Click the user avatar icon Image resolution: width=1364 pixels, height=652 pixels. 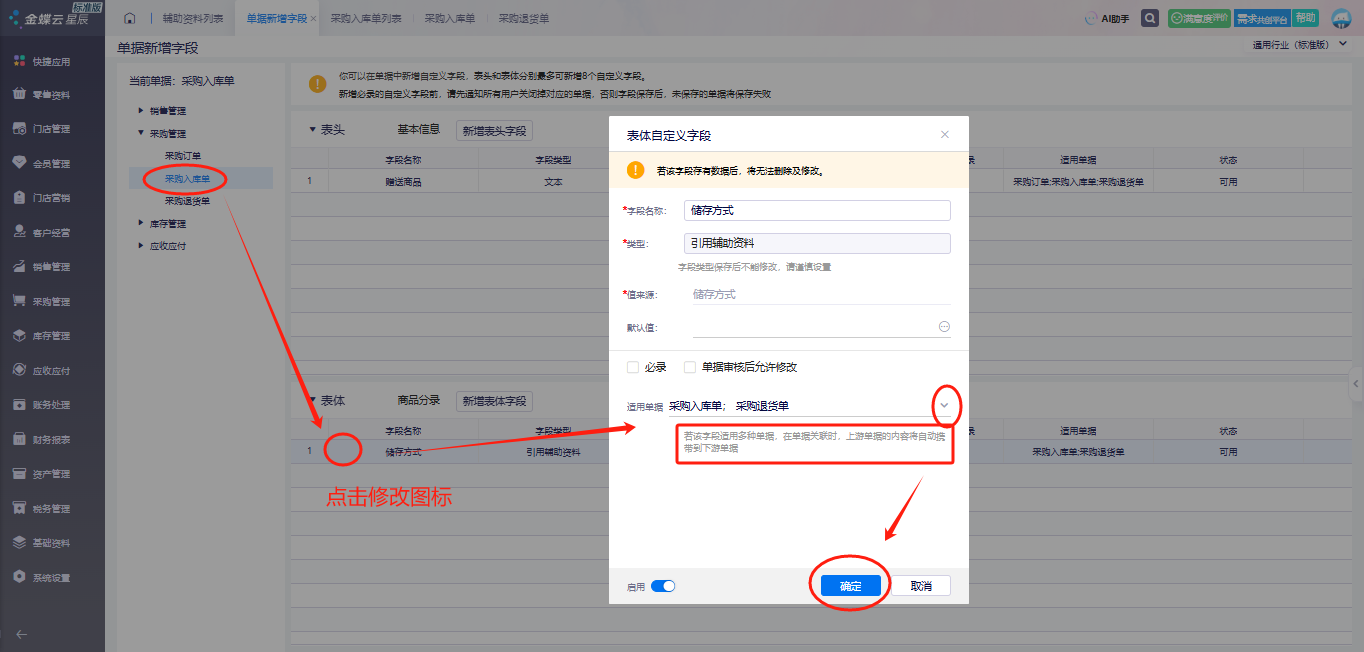tap(1340, 19)
